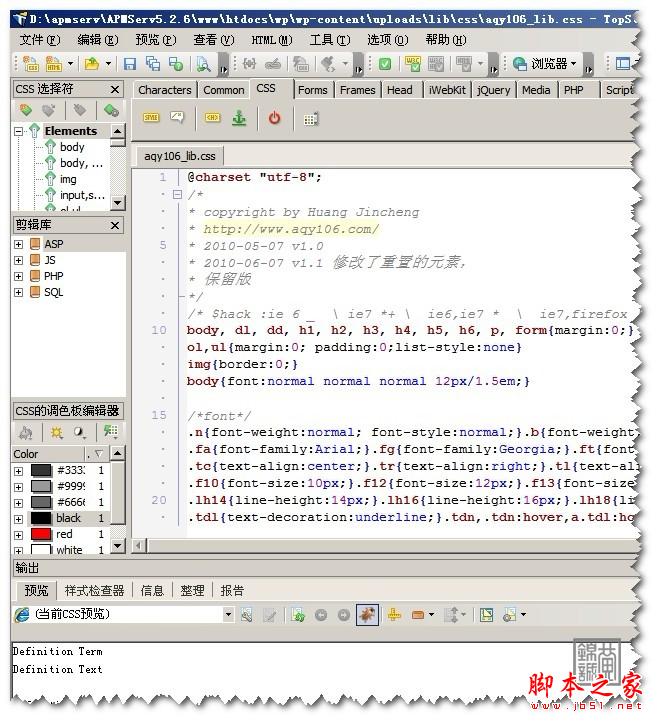The image size is (659, 722).
Task: Switch to the jQuery tab
Action: pos(494,90)
